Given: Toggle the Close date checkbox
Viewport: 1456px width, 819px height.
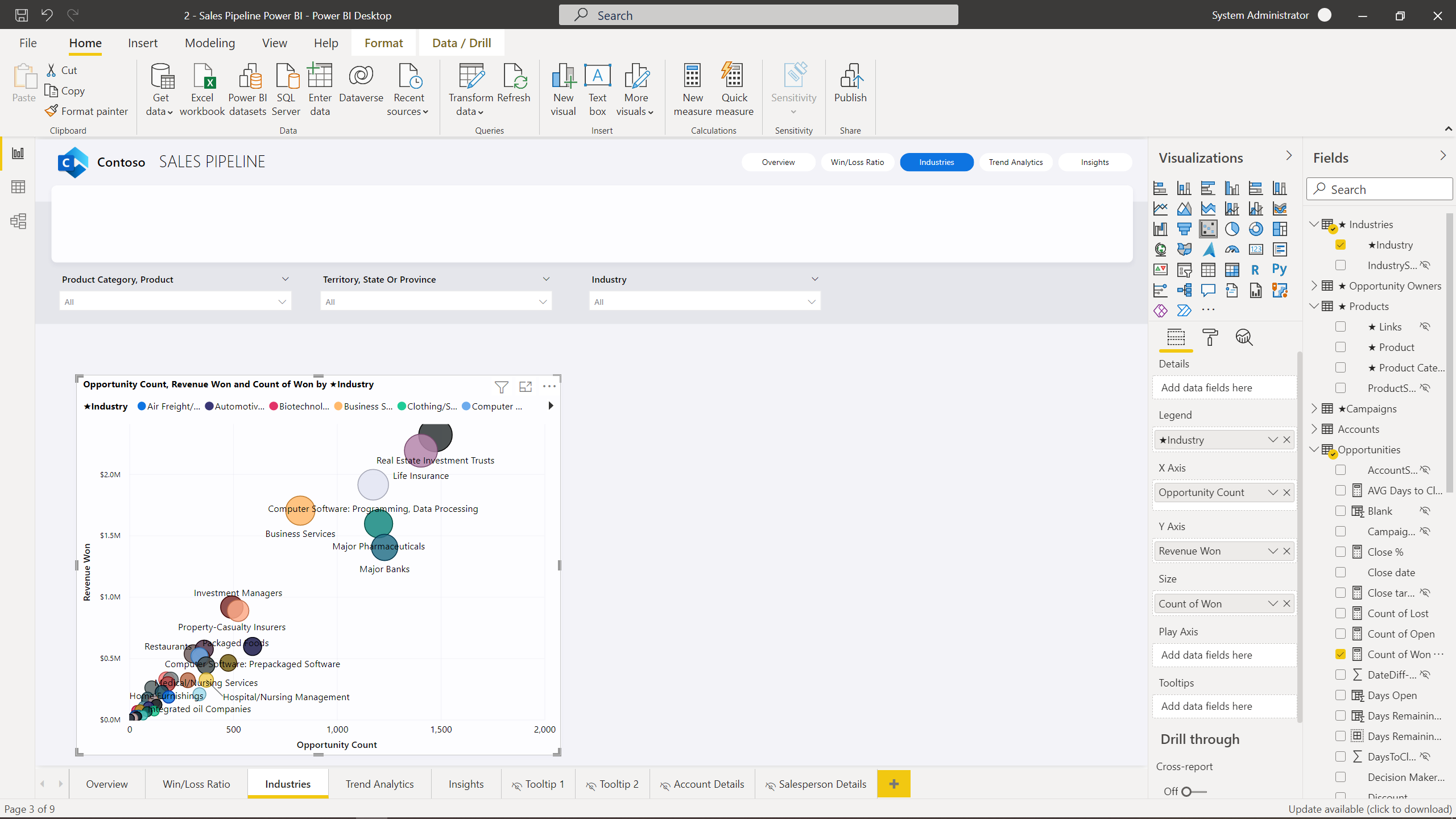Looking at the screenshot, I should point(1341,572).
